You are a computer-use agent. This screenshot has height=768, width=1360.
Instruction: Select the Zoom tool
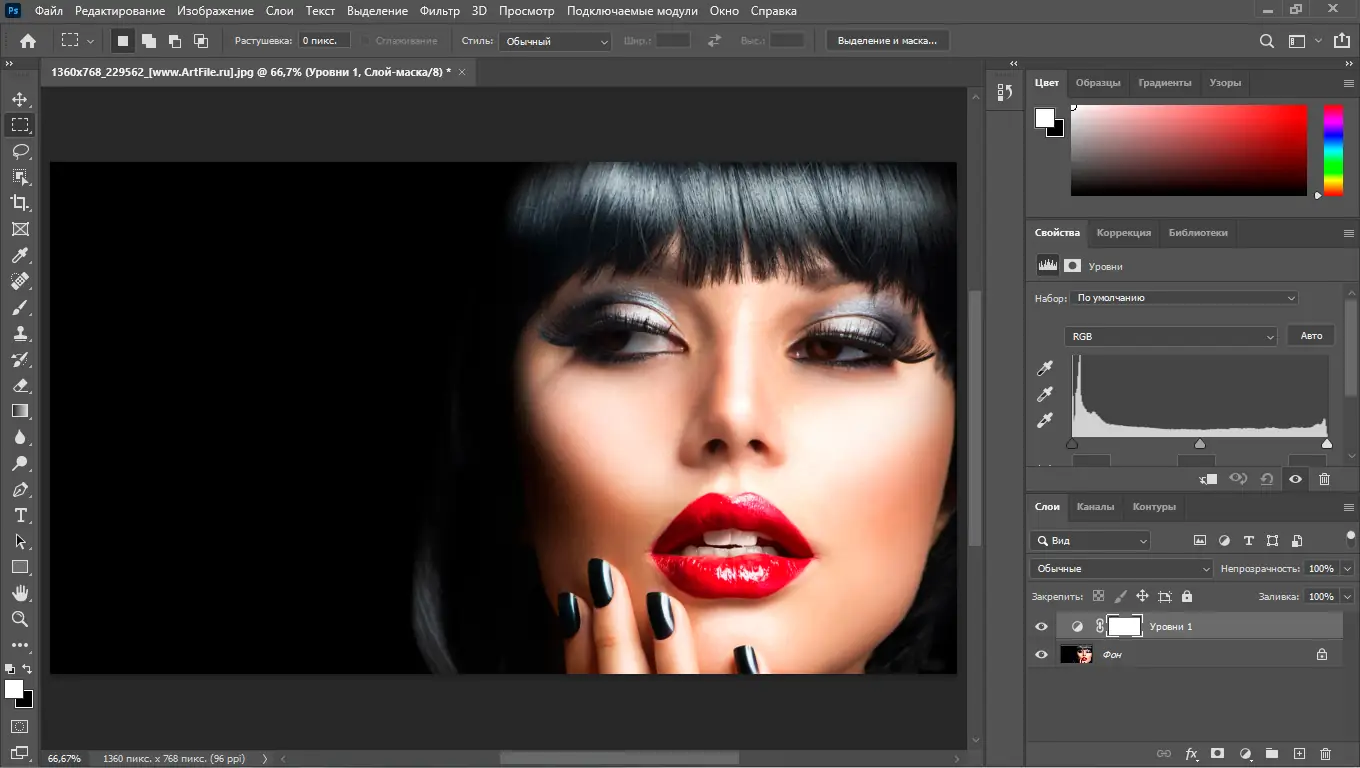(20, 619)
